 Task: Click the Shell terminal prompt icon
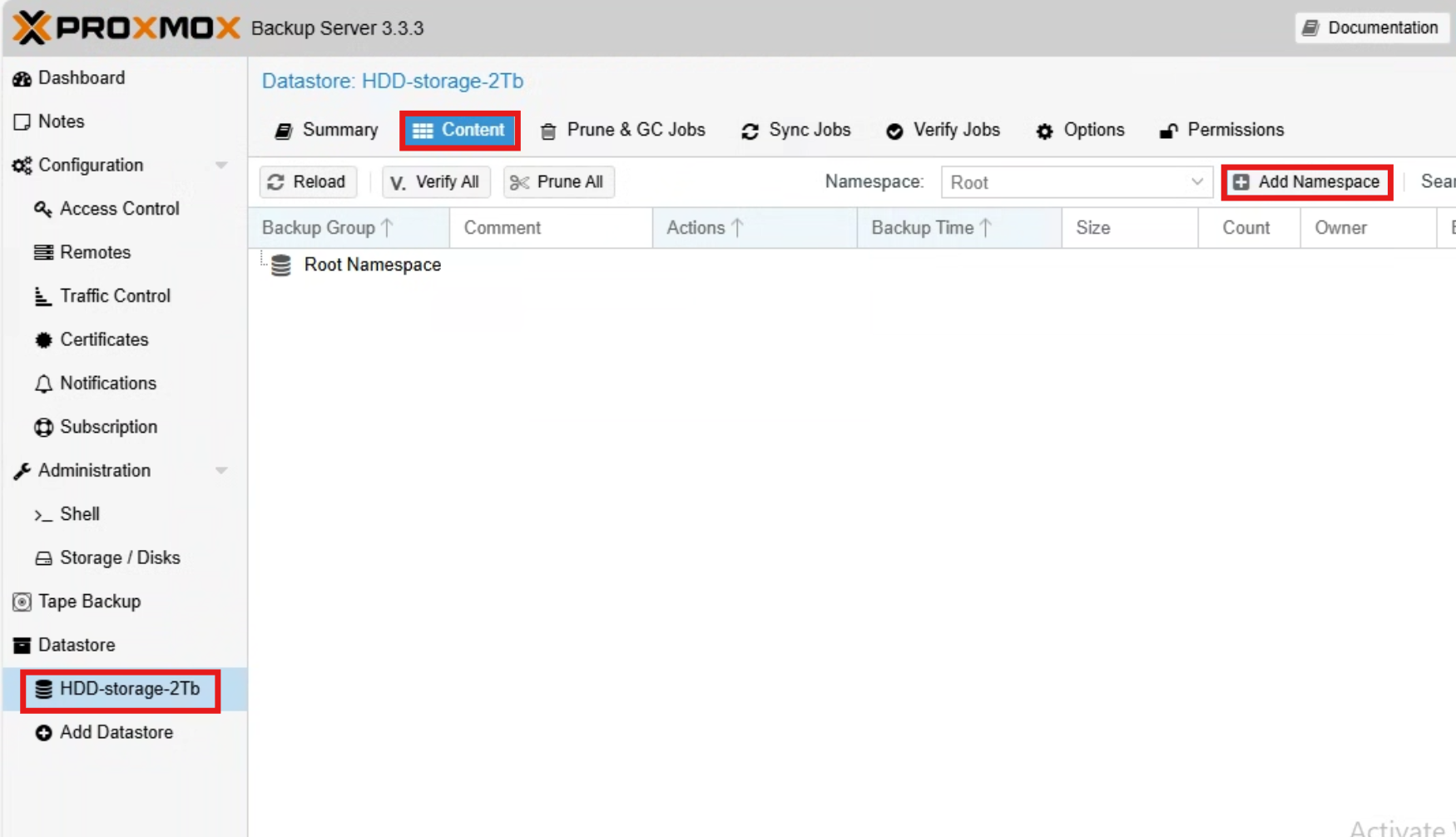pyautogui.click(x=43, y=515)
